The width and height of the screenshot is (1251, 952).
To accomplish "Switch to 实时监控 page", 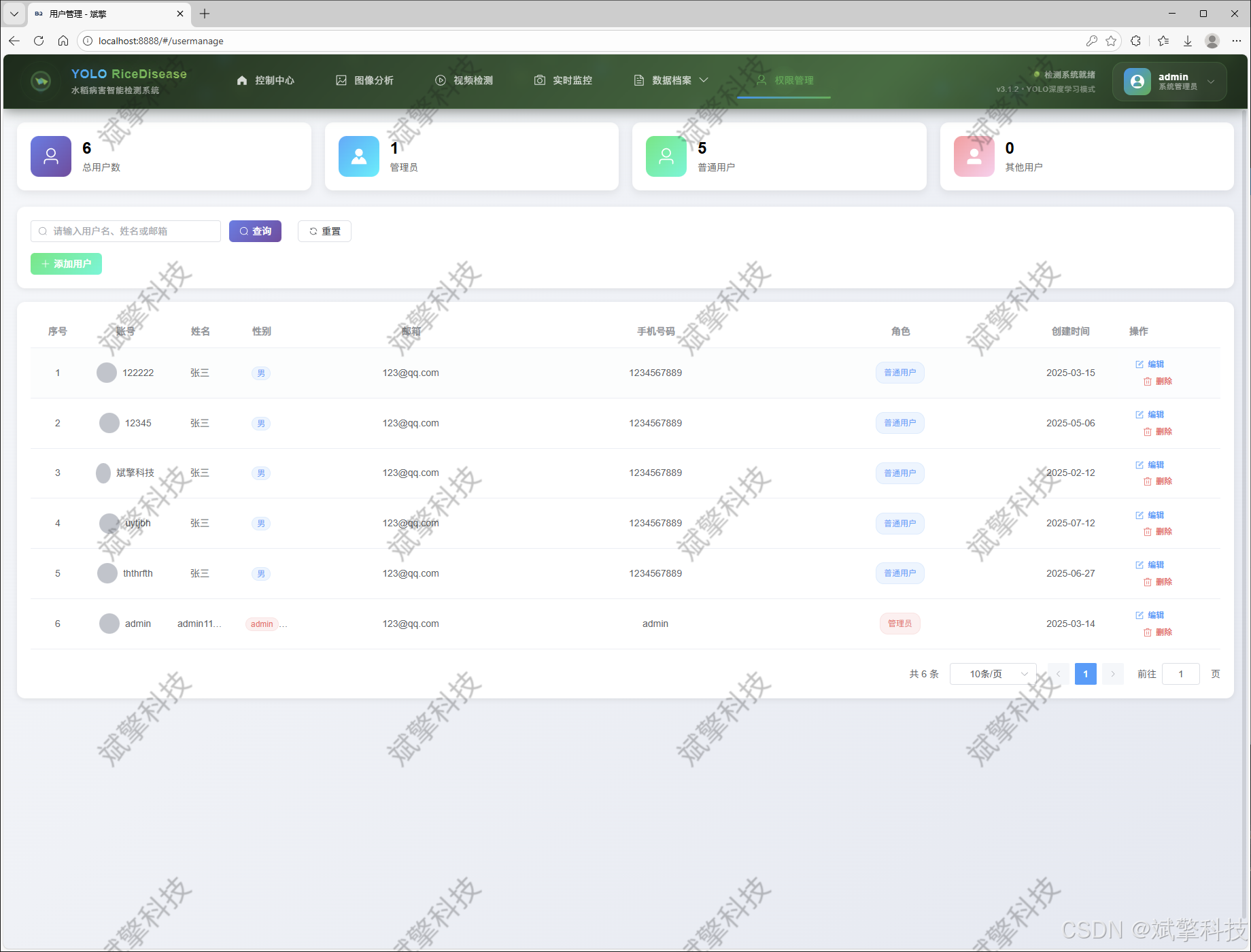I will point(563,80).
